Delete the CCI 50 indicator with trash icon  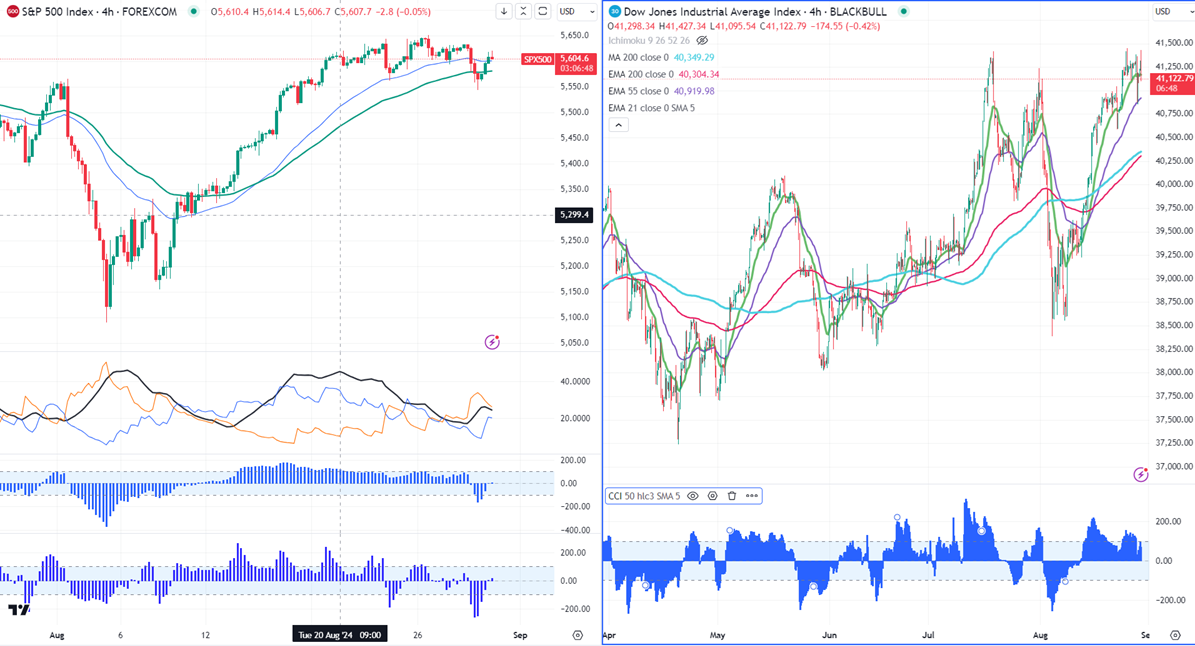coord(732,496)
